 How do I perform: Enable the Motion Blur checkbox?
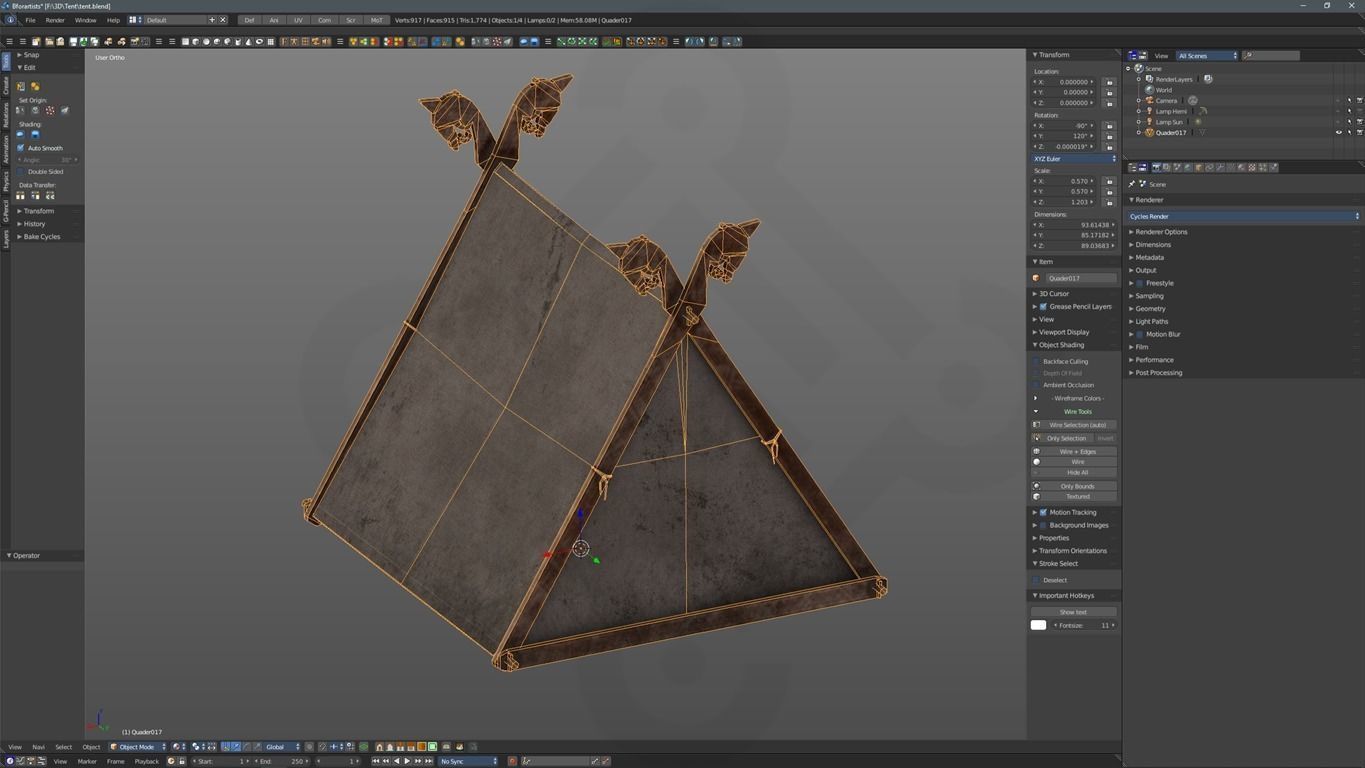click(1139, 334)
